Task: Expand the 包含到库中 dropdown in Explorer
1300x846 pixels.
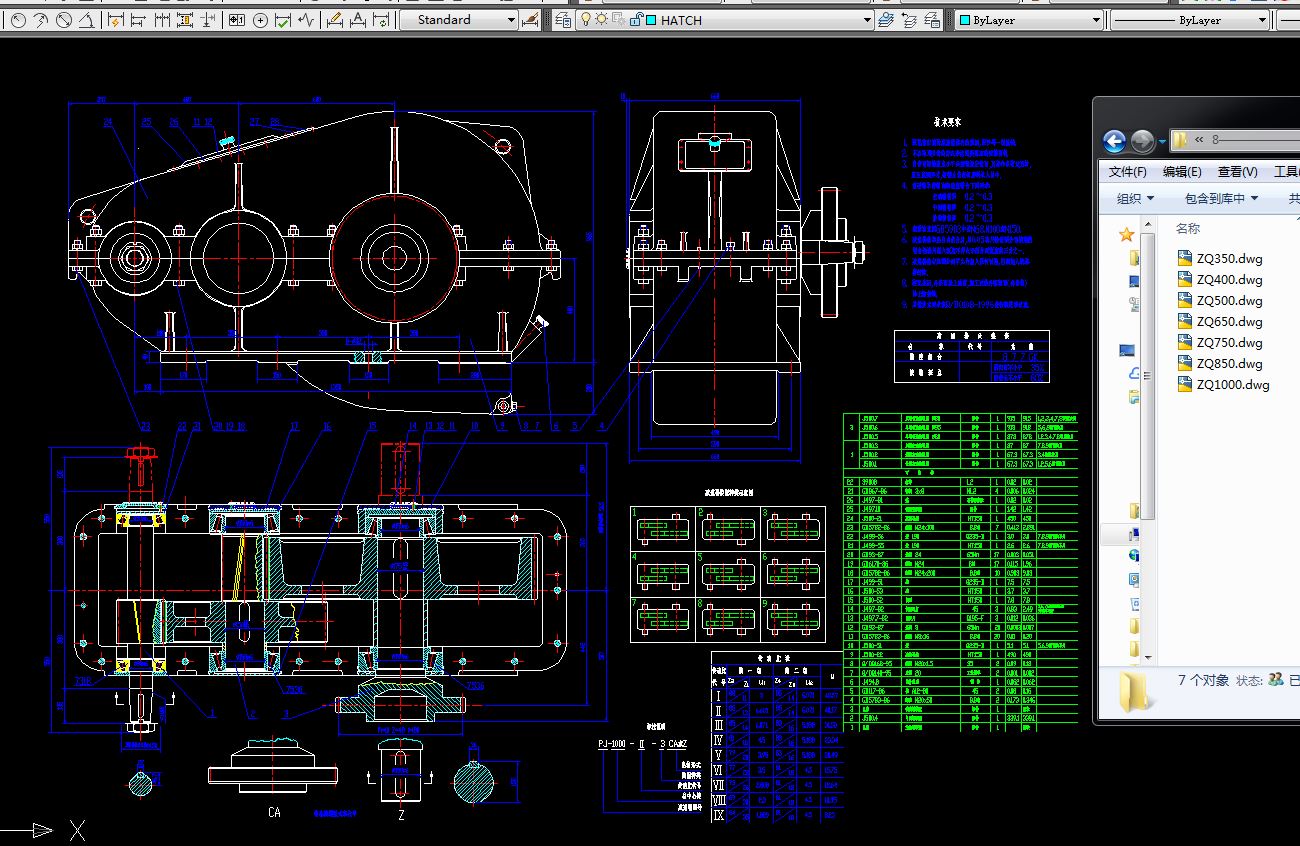Action: coord(1221,199)
